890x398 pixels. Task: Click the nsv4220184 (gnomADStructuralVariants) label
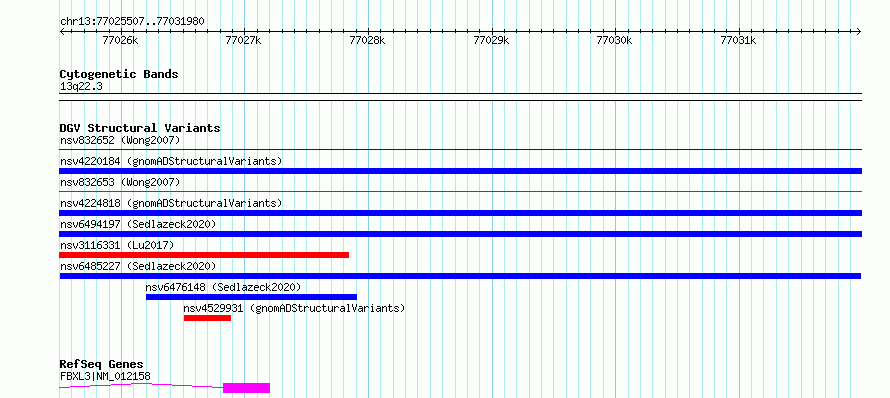tap(171, 161)
